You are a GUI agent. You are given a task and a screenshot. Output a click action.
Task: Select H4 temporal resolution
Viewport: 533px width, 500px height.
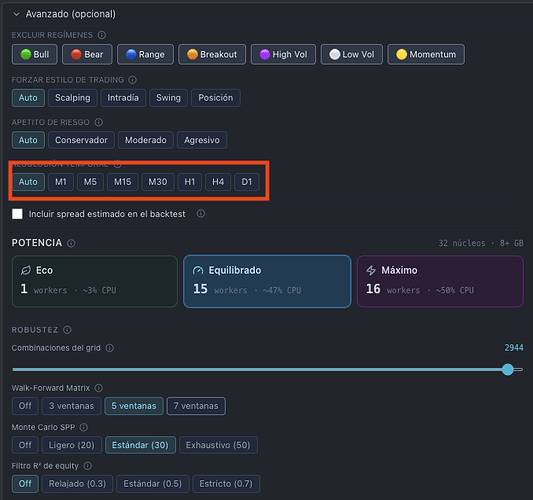(218, 182)
